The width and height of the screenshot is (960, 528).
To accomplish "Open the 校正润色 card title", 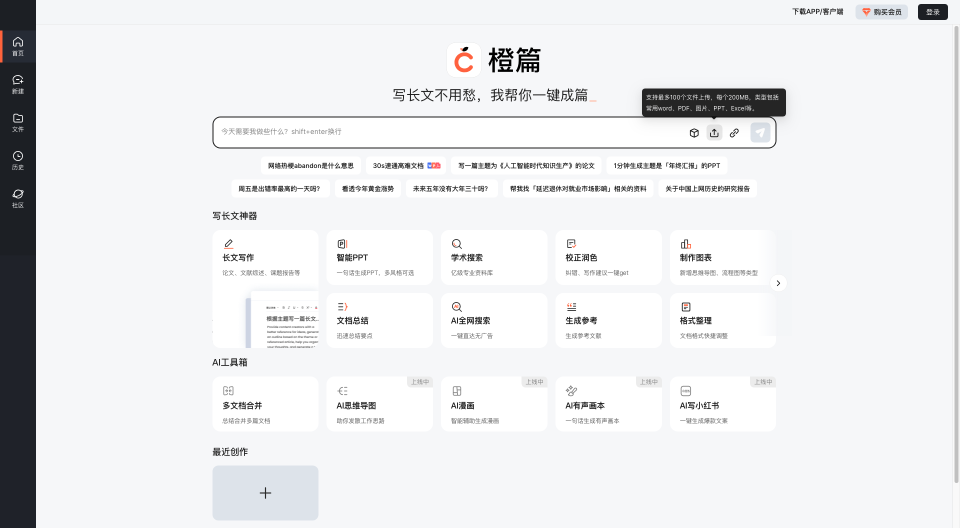I will click(582, 258).
